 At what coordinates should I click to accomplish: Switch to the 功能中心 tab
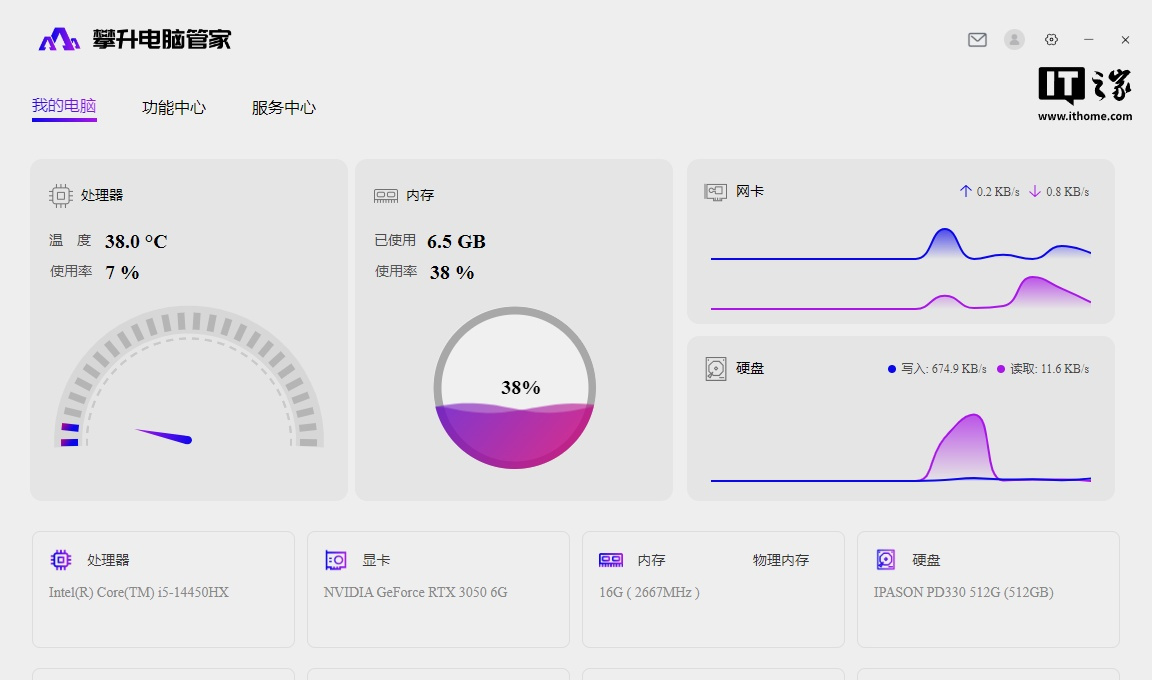pos(174,108)
